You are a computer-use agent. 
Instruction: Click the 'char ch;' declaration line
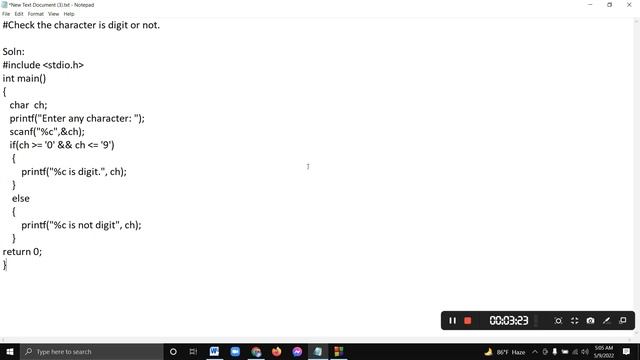coord(29,105)
